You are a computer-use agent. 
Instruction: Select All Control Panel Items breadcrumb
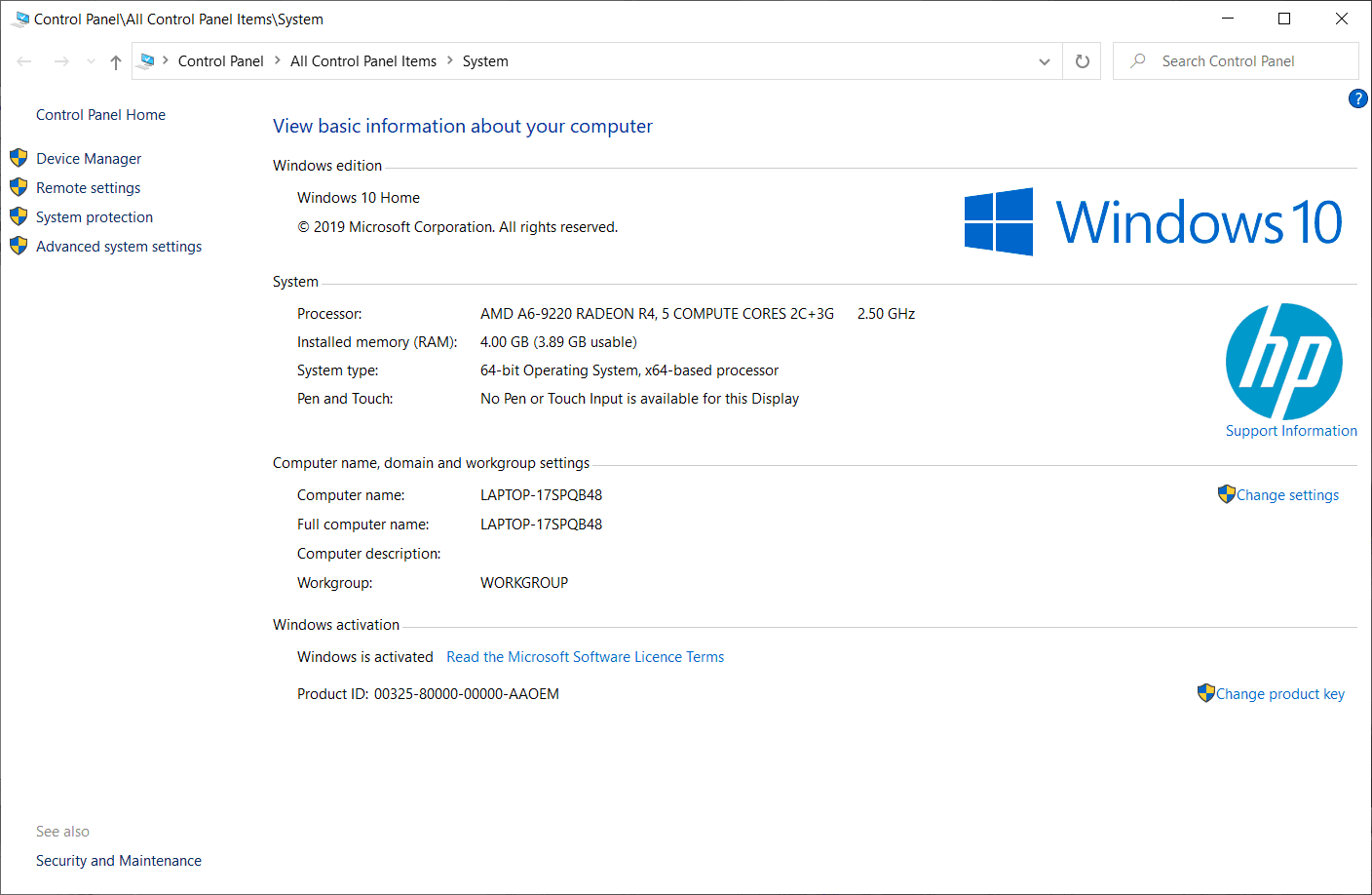point(363,60)
